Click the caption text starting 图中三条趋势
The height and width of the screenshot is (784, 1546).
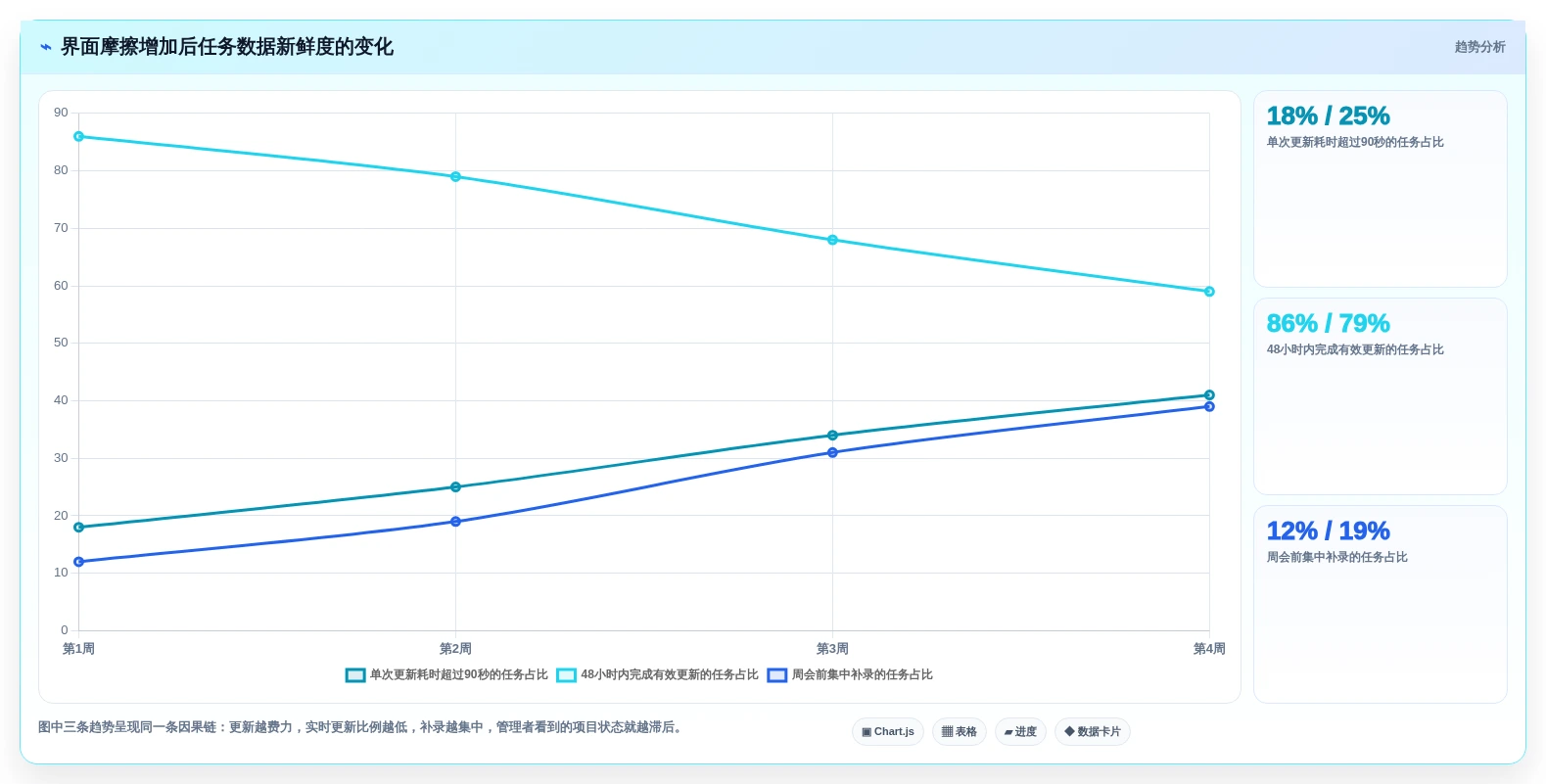361,727
